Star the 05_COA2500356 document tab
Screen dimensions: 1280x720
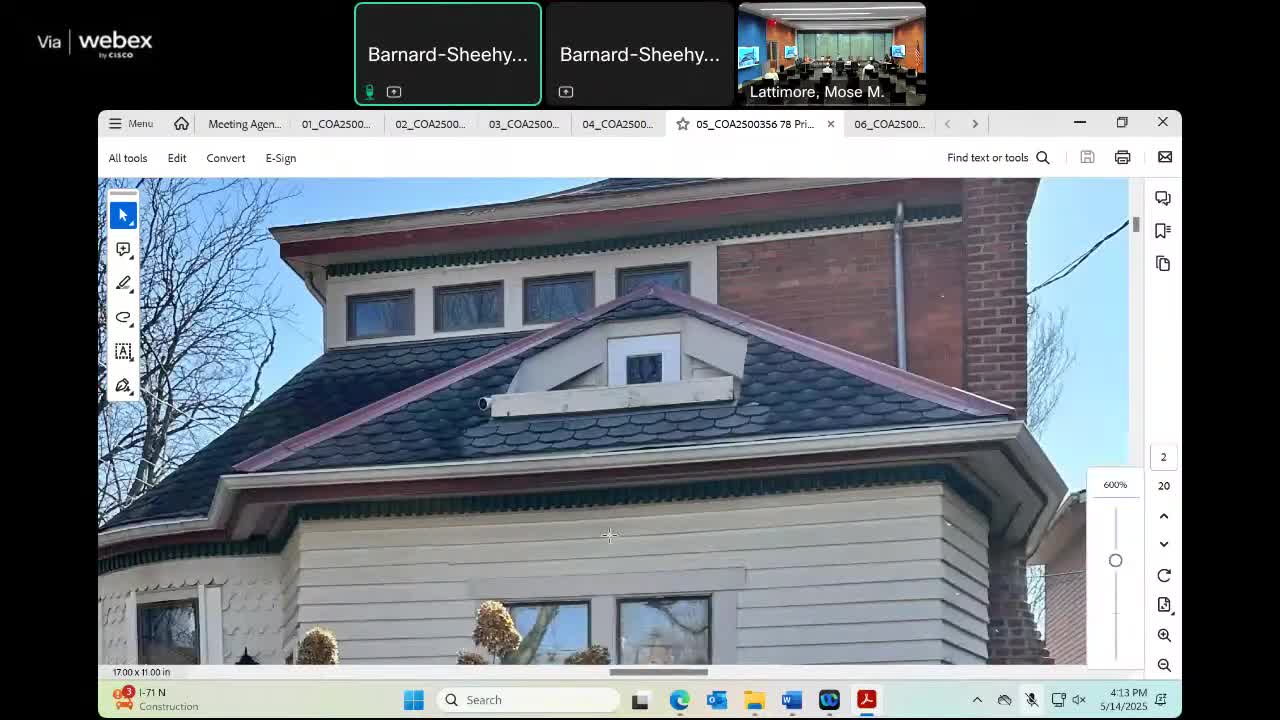683,124
